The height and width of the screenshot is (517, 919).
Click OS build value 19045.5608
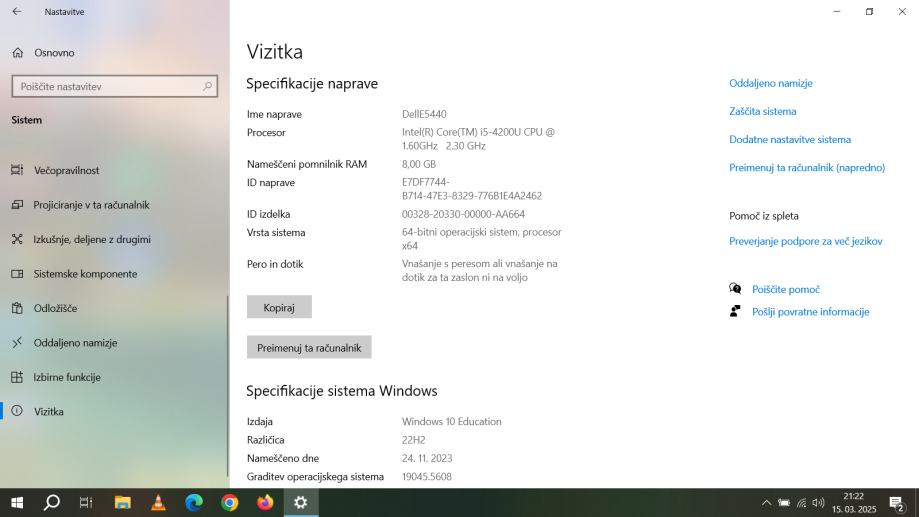point(427,477)
